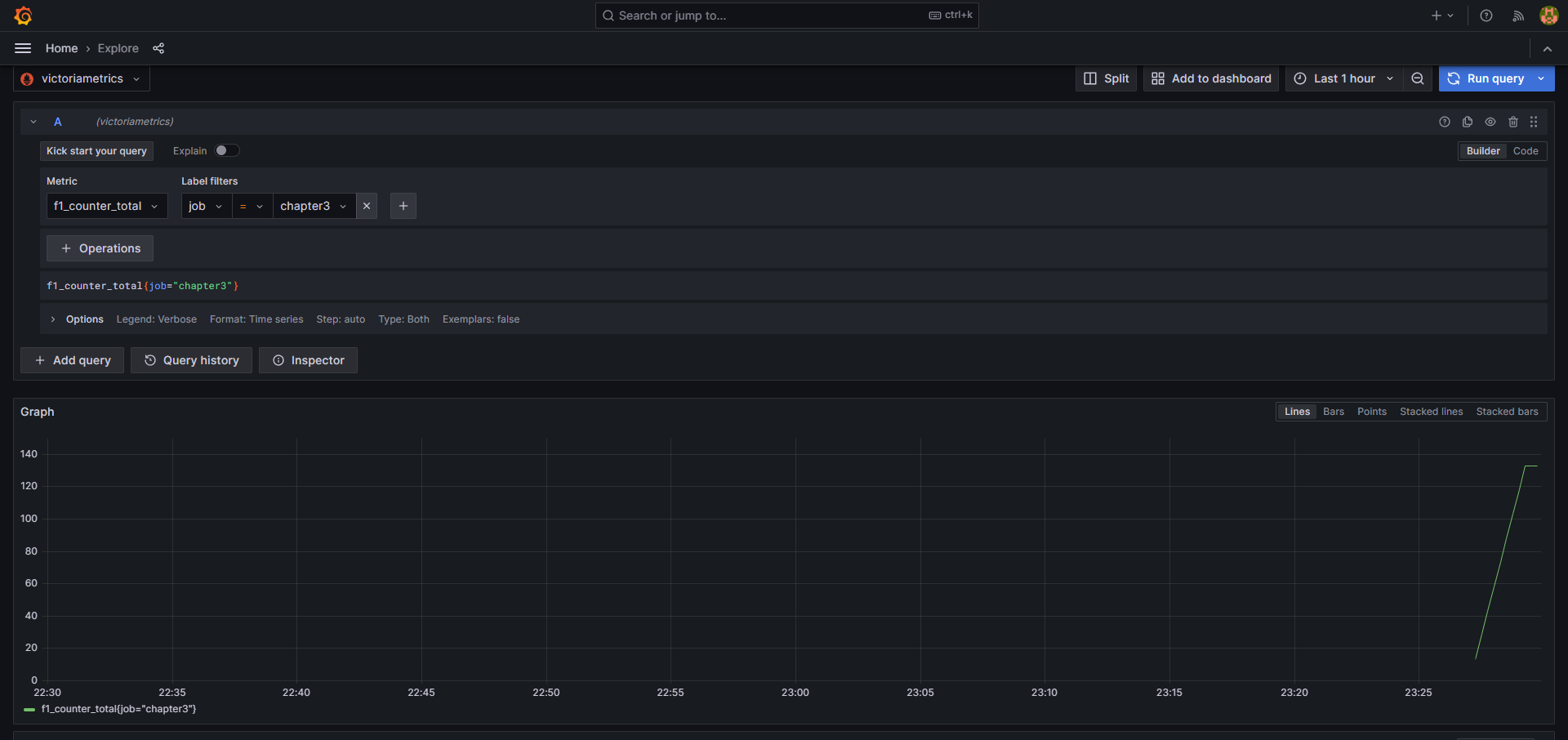Toggle the Explain switch
Viewport: 1568px width, 740px height.
pos(227,150)
